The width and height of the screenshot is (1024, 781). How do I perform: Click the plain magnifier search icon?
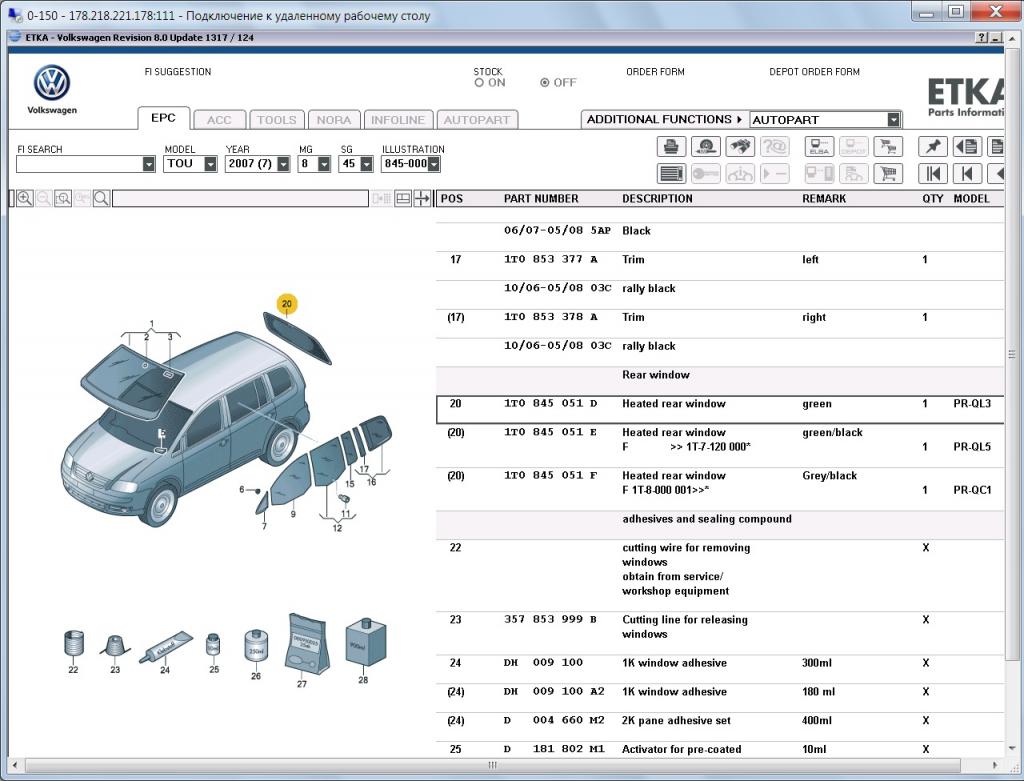click(x=101, y=199)
